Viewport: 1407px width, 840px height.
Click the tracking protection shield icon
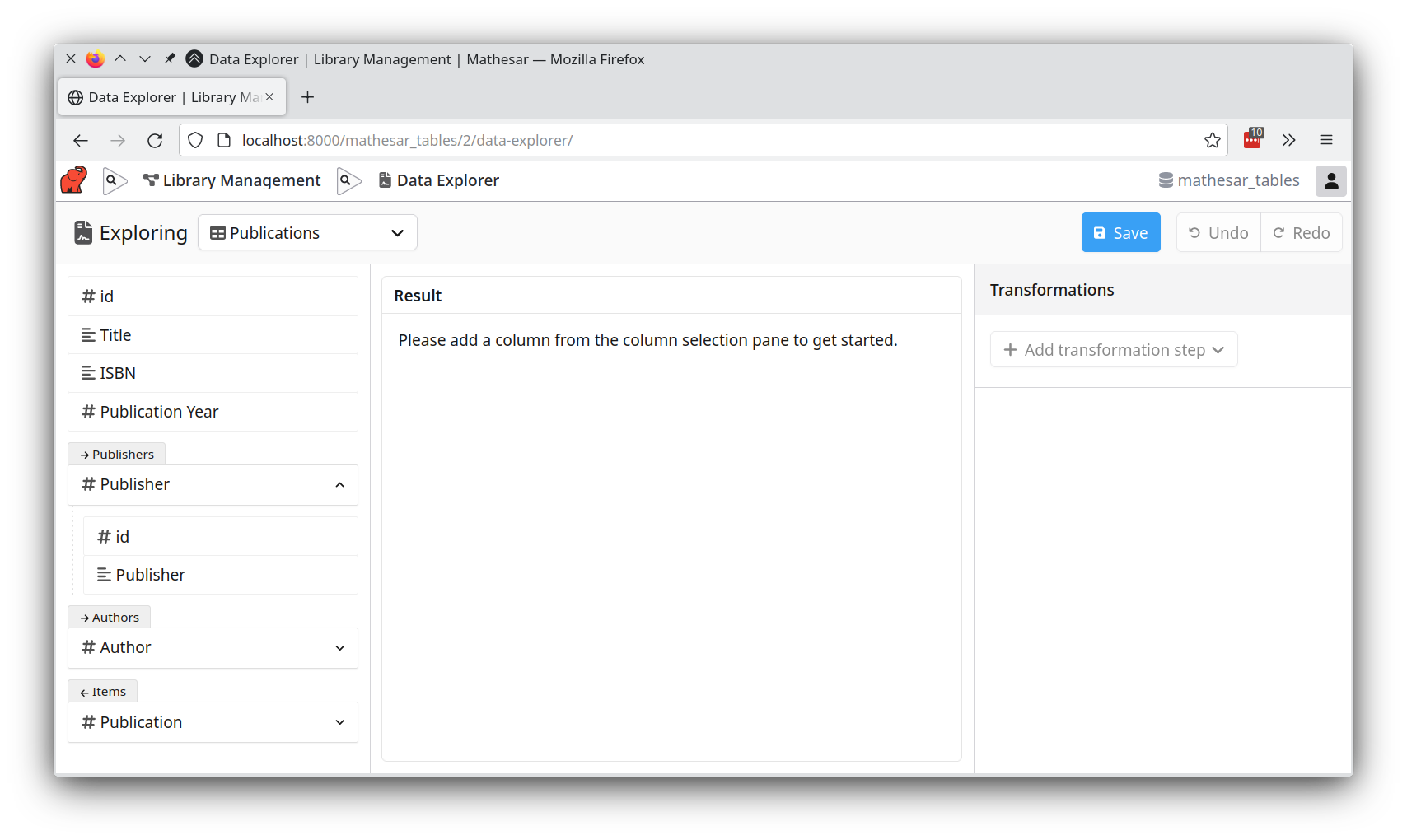pos(194,140)
